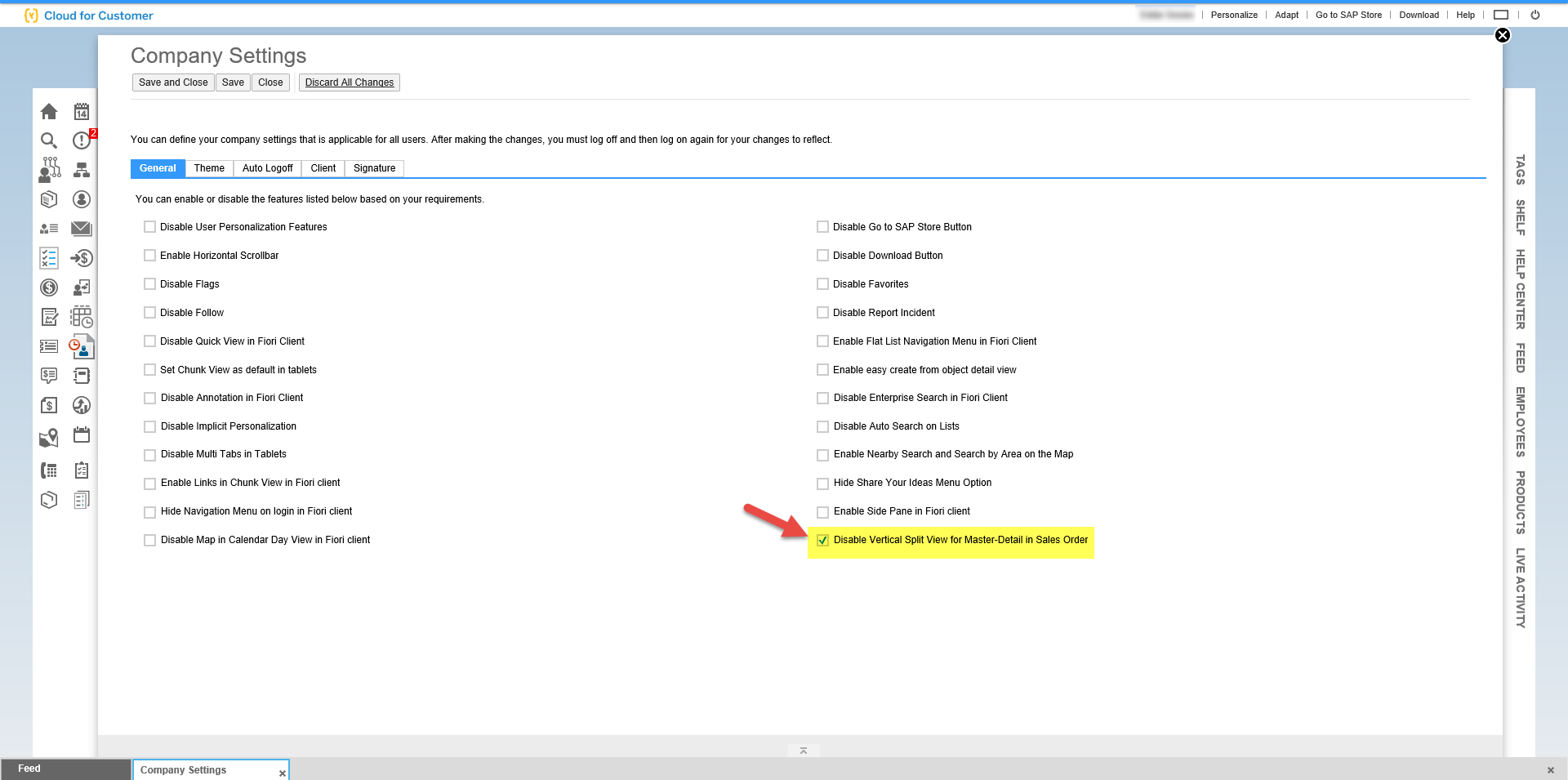The width and height of the screenshot is (1568, 780).
Task: Expand the SHELF side panel
Action: click(x=1520, y=217)
